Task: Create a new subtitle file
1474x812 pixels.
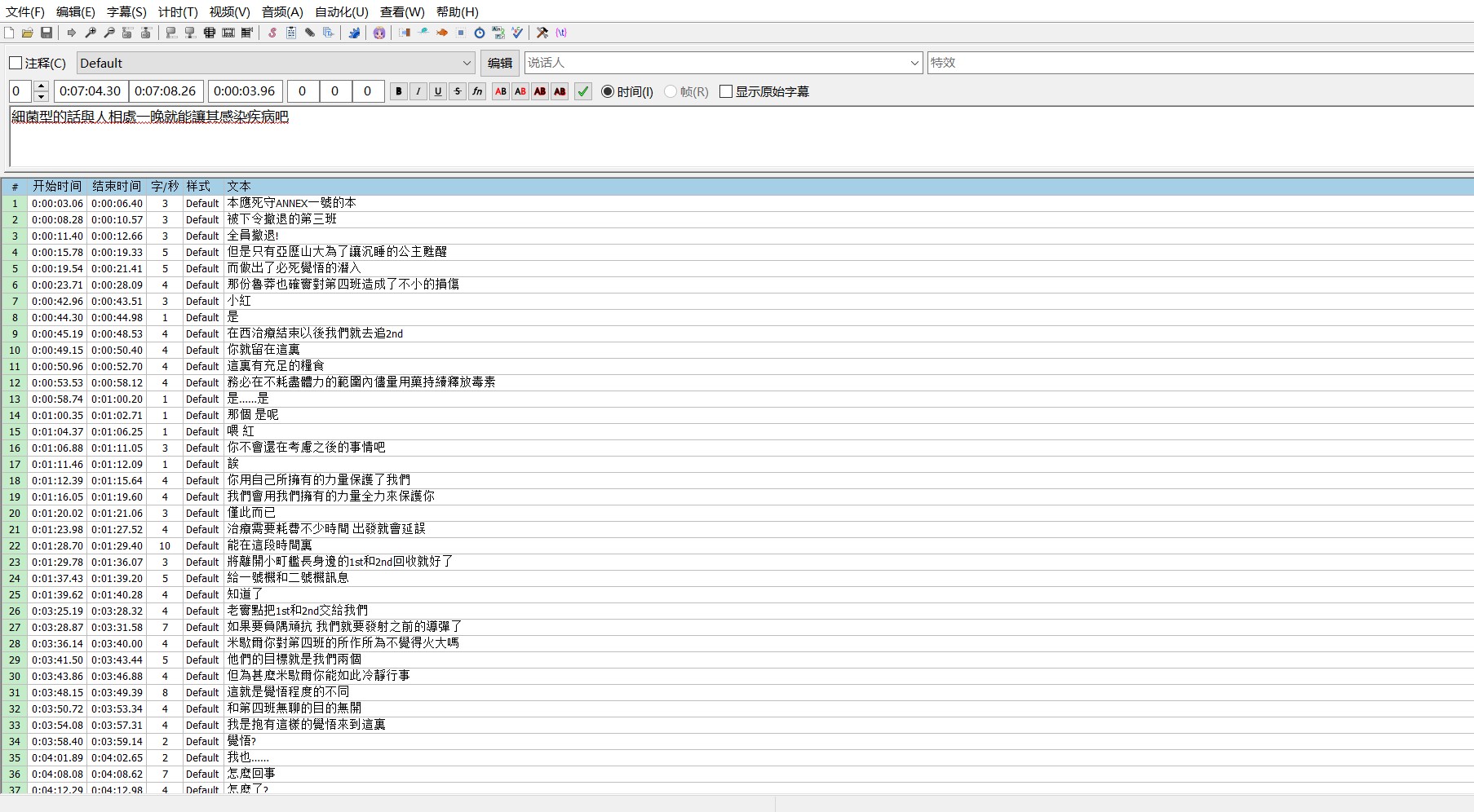Action: point(8,33)
